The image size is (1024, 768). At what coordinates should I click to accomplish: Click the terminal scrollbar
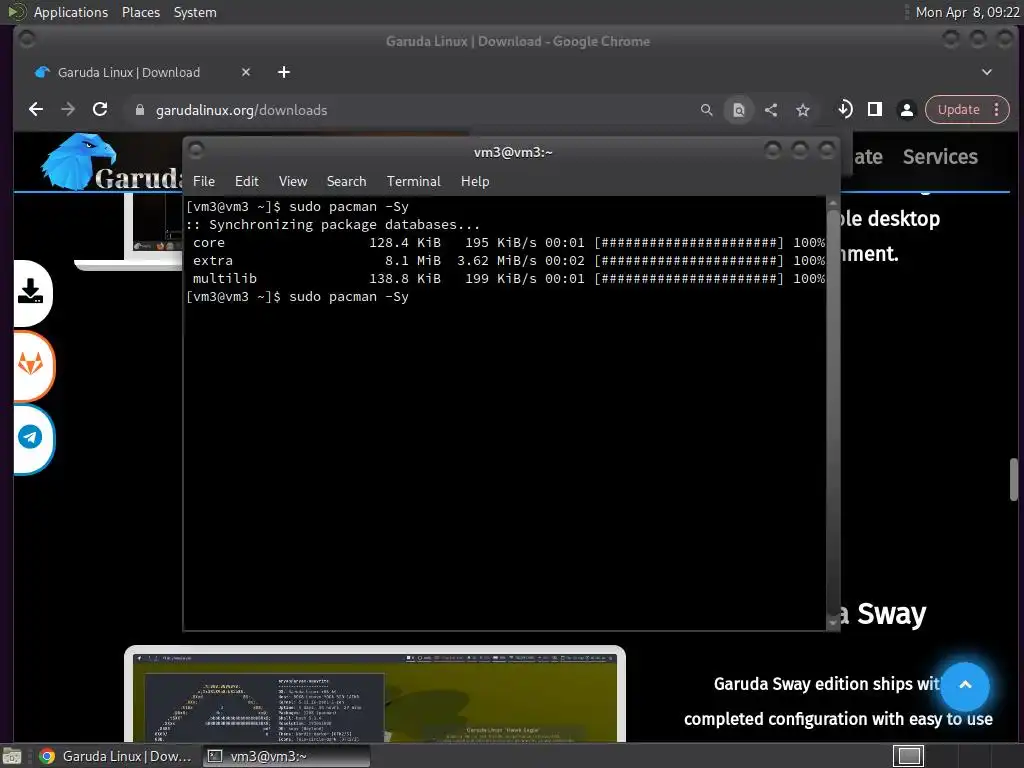(833, 412)
